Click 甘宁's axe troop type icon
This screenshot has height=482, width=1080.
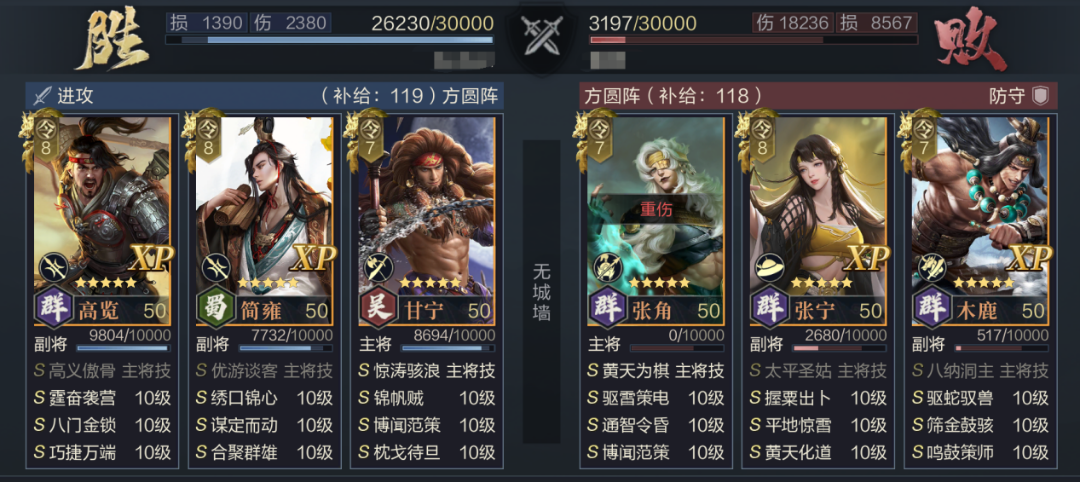click(380, 268)
